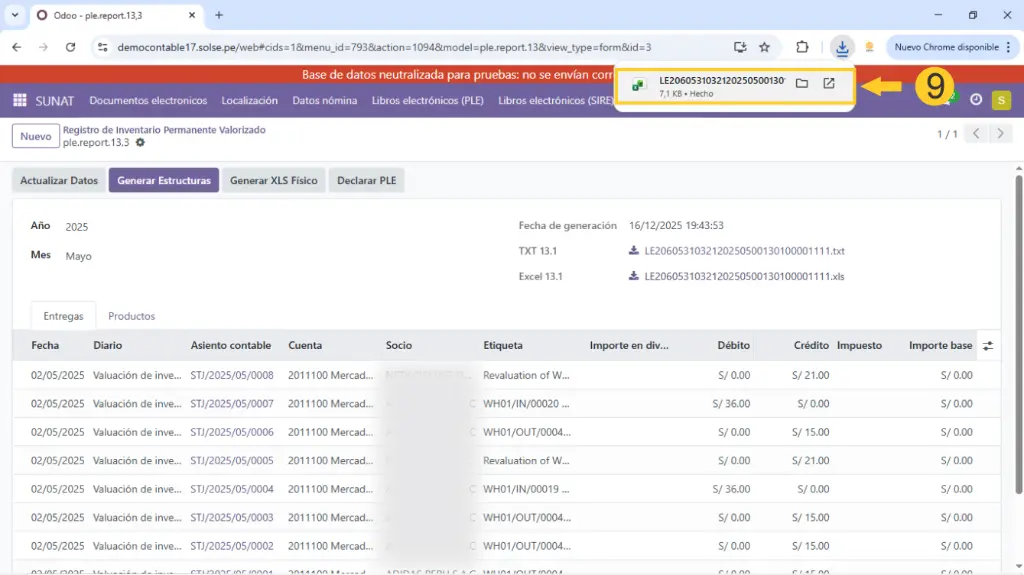Open the activities clock icon

[976, 100]
